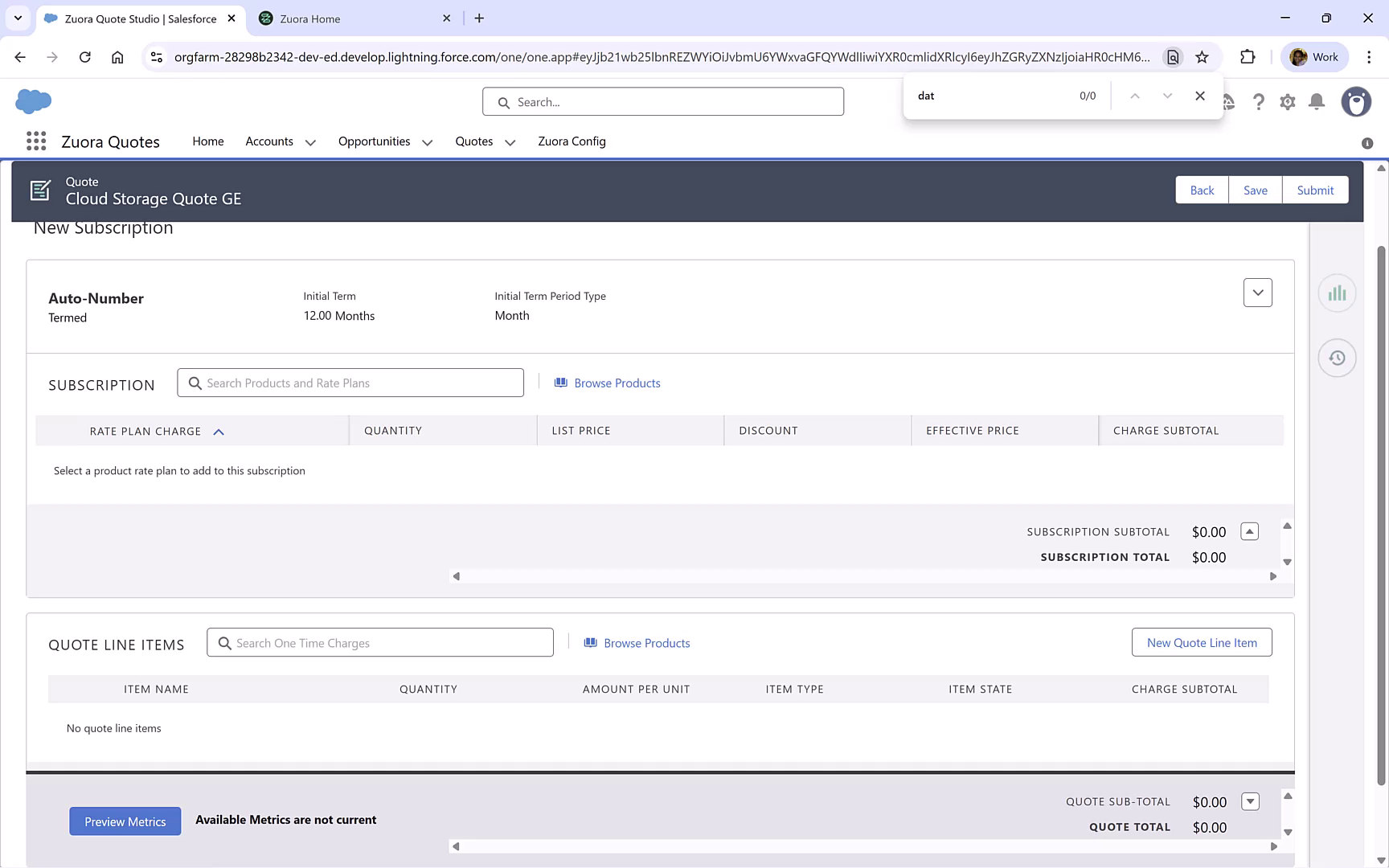Screen dimensions: 1389x868
Task: Expand the Quote Sub-Total arrow toggle
Action: click(x=1250, y=801)
